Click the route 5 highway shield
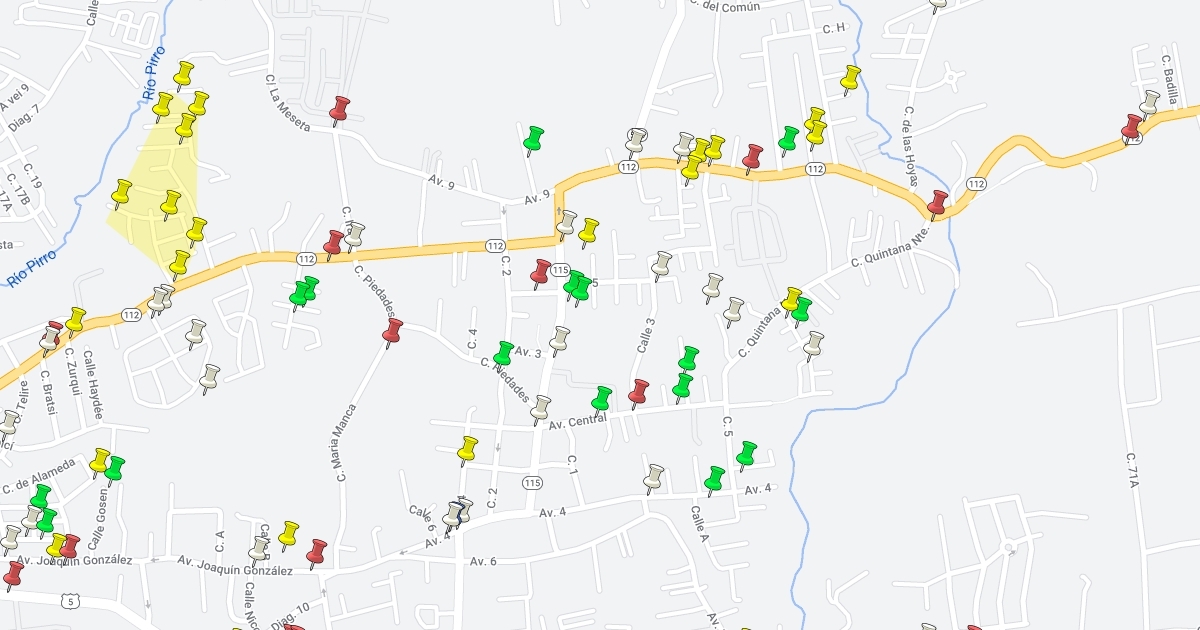Screen dimensions: 1200x630 pos(68,599)
